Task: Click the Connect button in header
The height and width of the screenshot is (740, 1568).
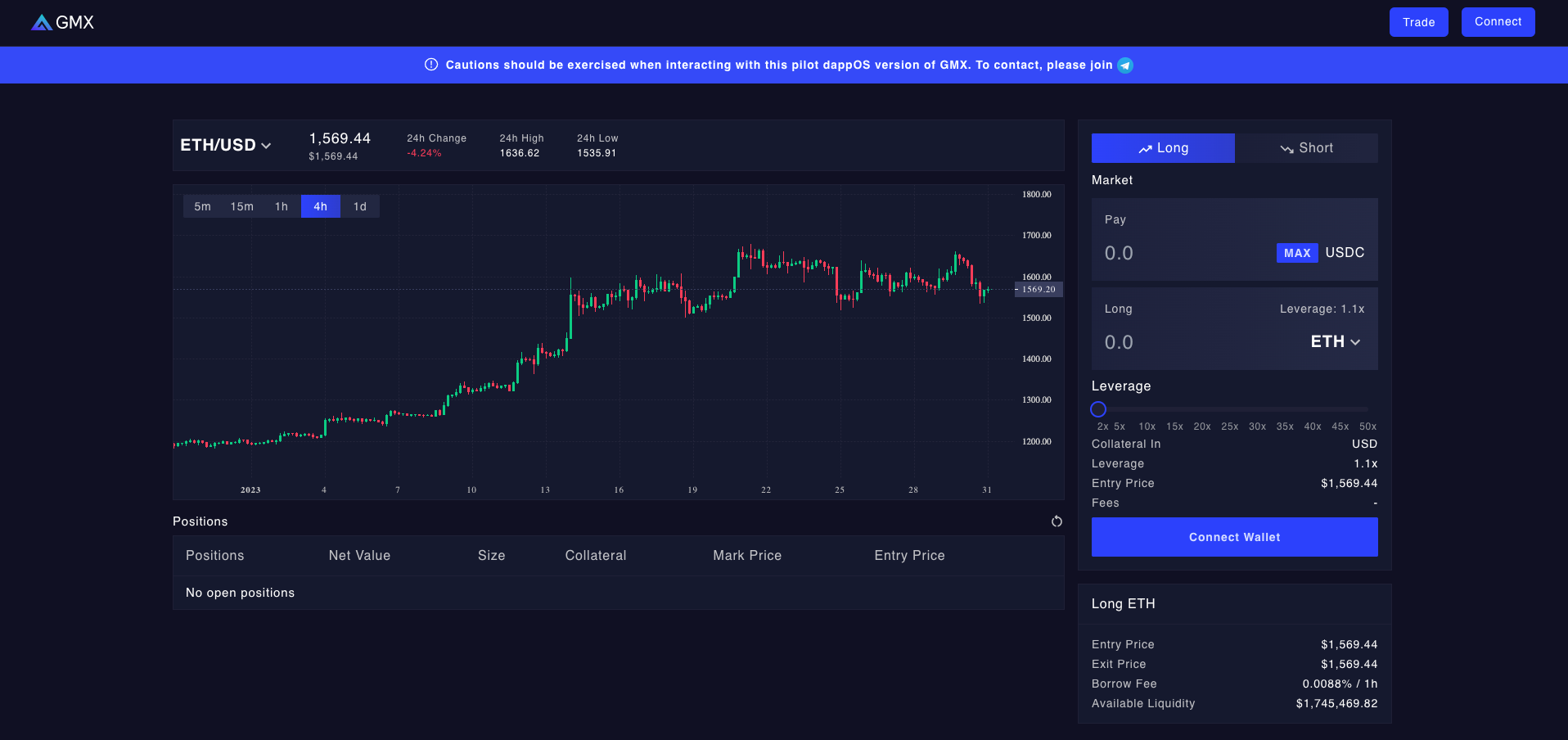Action: click(1498, 22)
